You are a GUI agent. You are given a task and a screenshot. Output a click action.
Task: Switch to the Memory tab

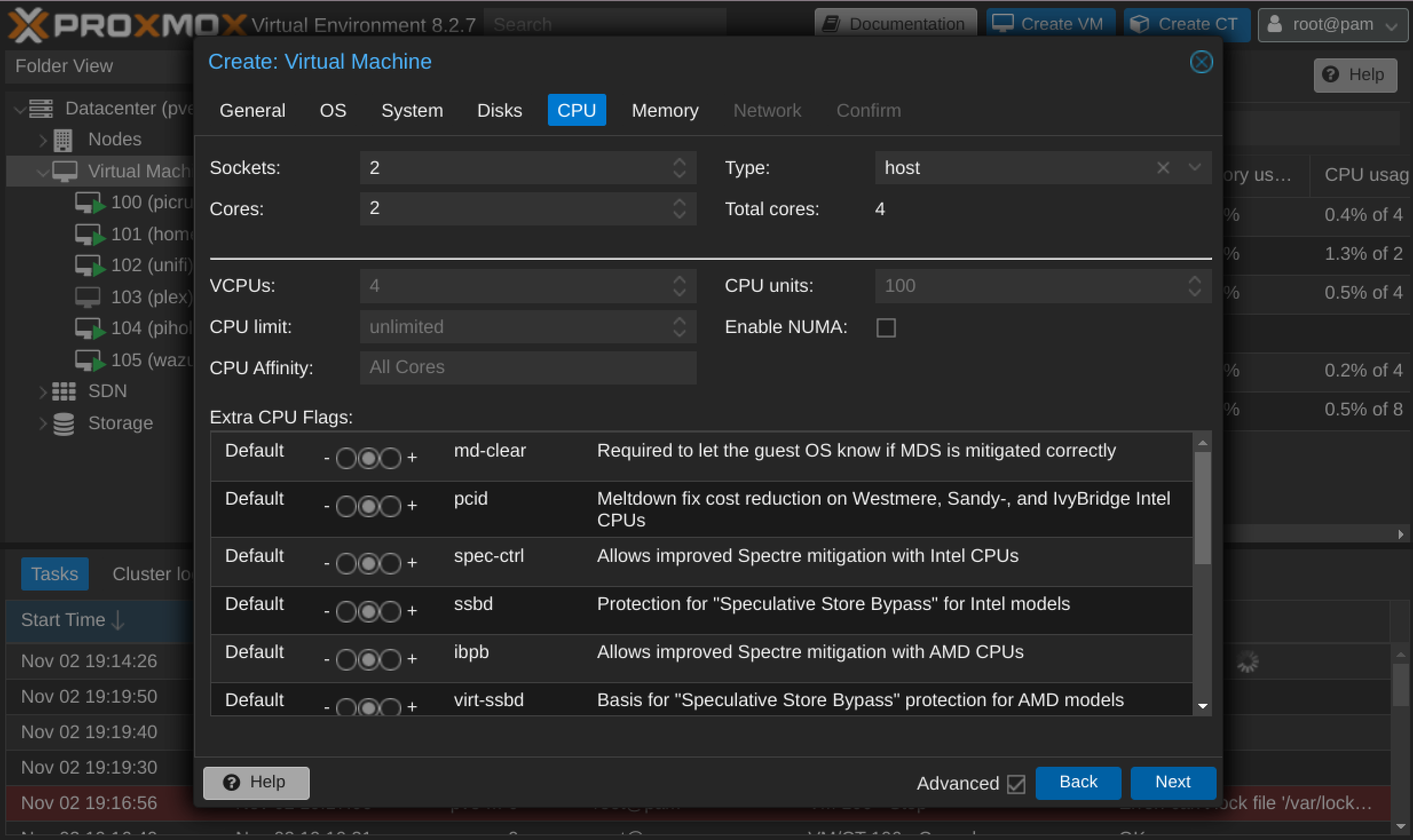click(x=665, y=111)
